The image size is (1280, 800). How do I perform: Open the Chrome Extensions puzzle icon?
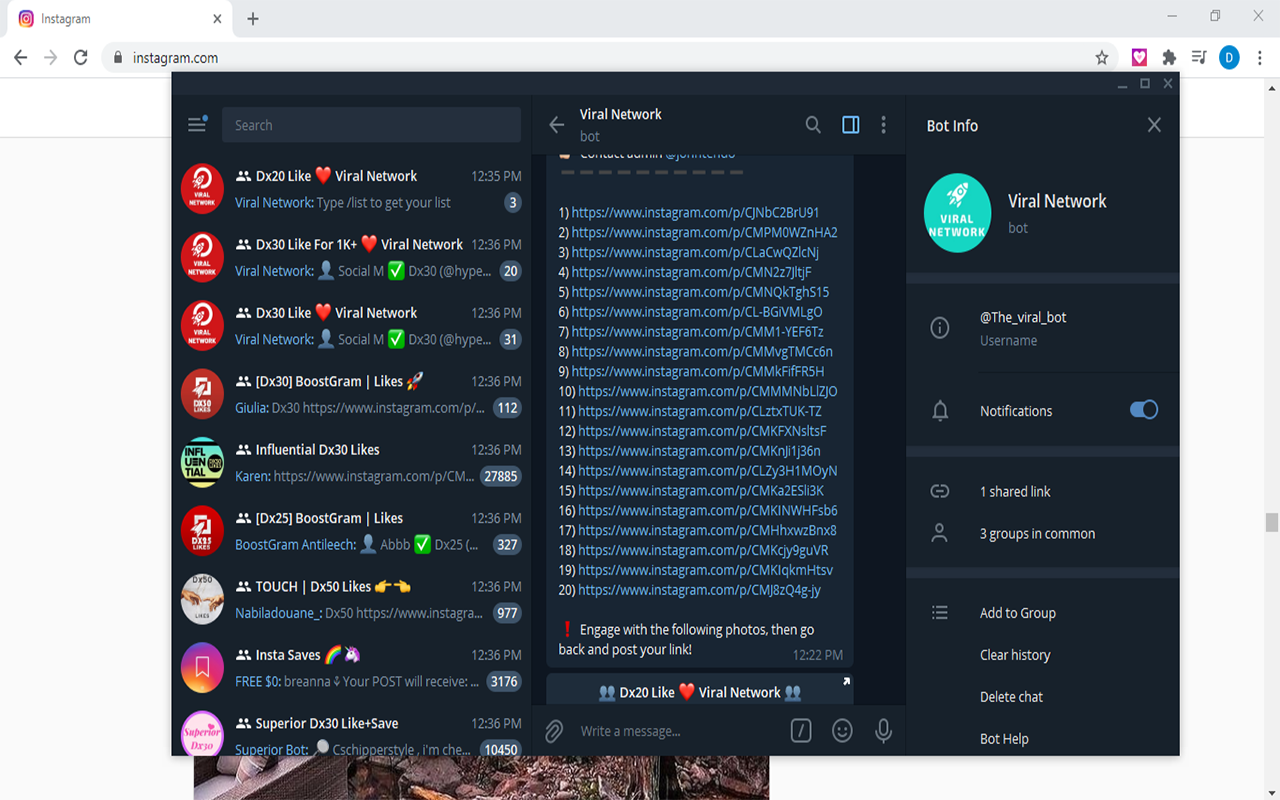click(1169, 58)
